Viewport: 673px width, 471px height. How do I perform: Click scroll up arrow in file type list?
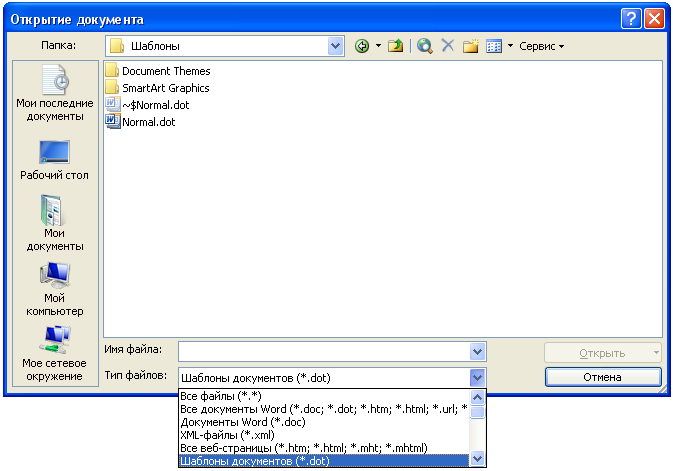pos(477,397)
